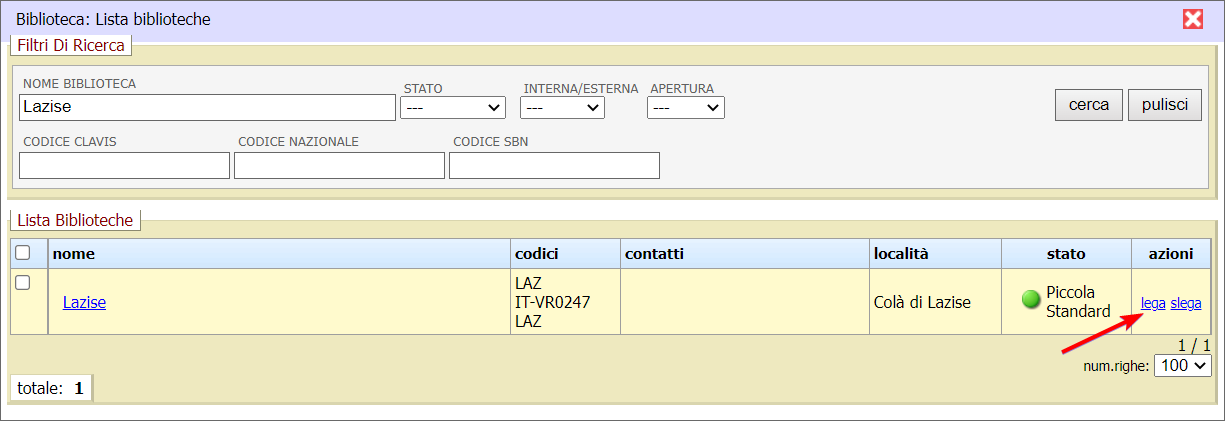Viewport: 1225px width, 421px height.
Task: Select the Codice Nazionale input field
Action: [339, 165]
